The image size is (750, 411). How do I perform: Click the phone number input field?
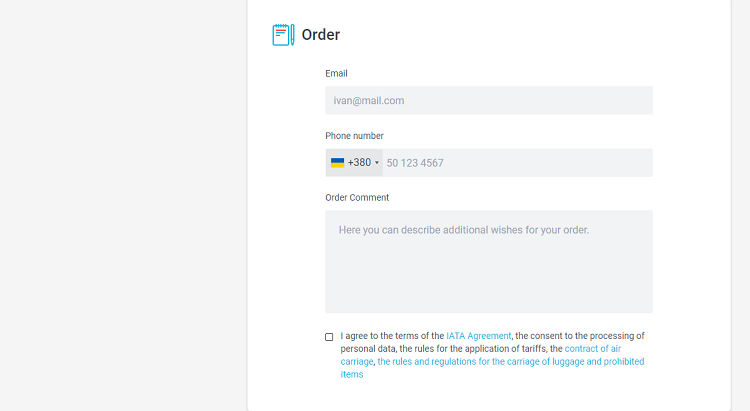pyautogui.click(x=518, y=163)
